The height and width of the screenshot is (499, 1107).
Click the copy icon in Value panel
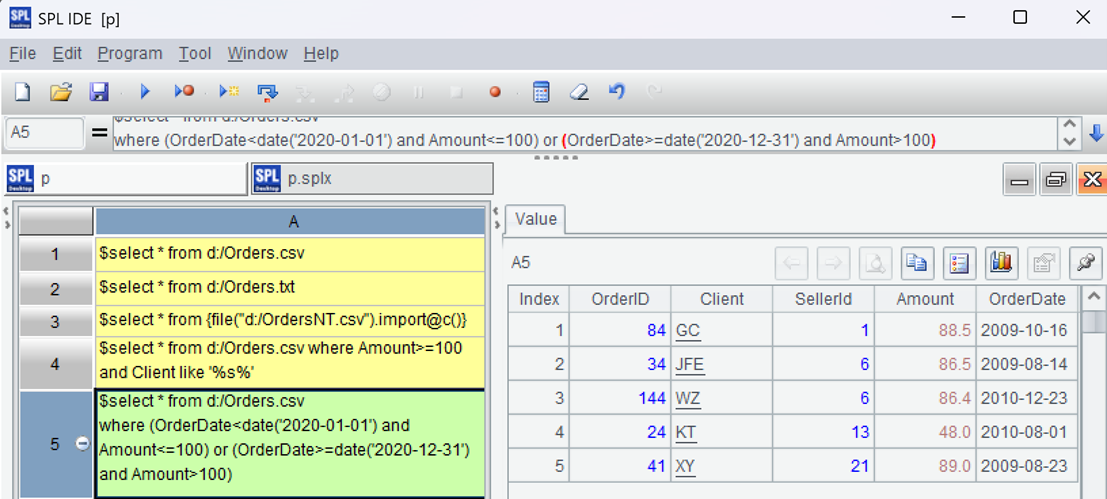[x=916, y=263]
